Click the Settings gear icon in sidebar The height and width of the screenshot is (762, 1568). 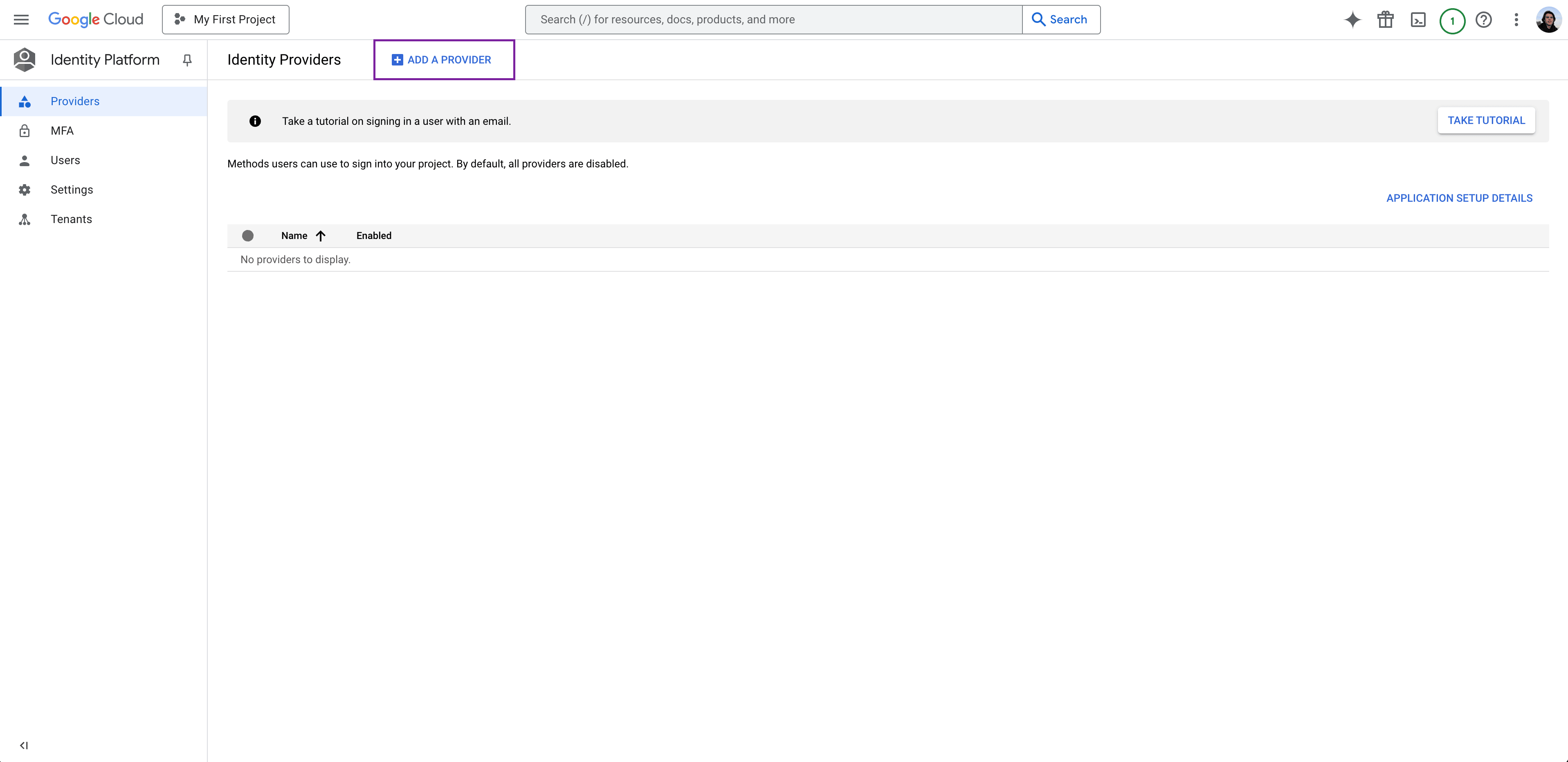pos(25,189)
